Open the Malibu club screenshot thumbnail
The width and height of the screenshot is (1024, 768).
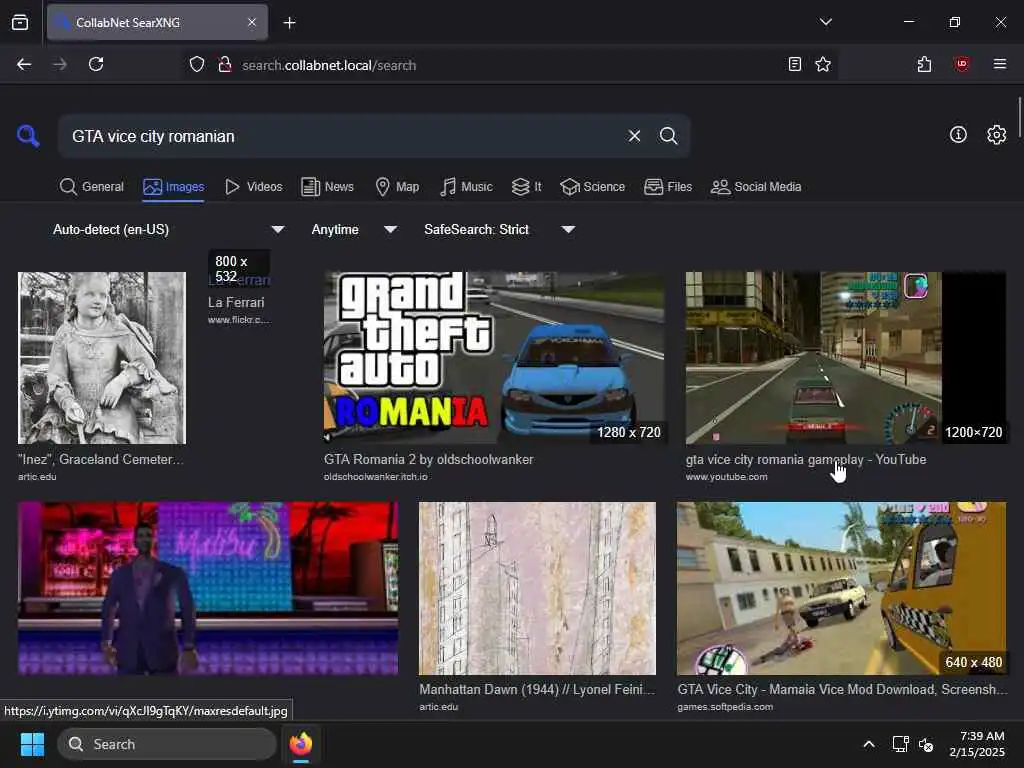tap(208, 588)
